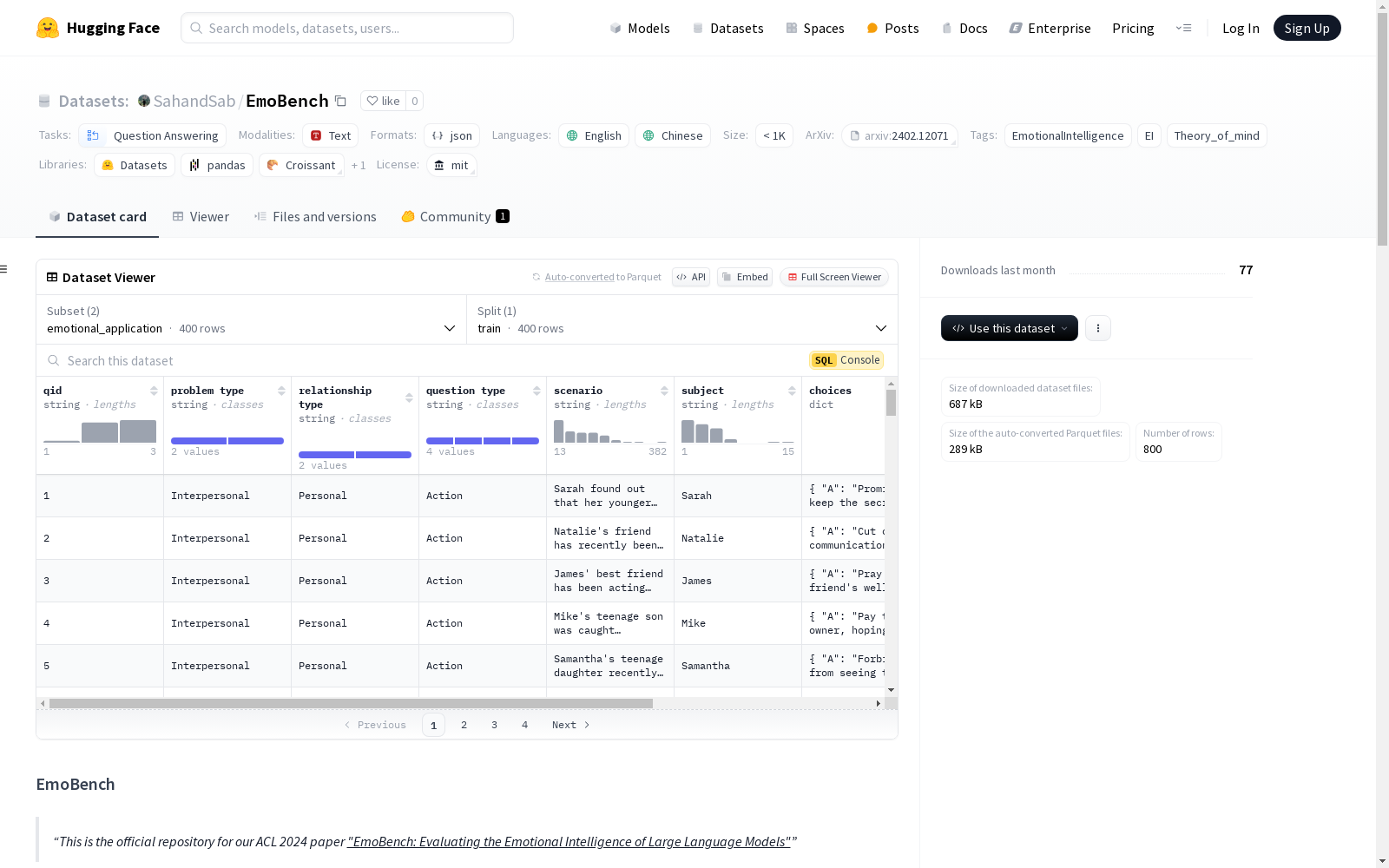The width and height of the screenshot is (1389, 868).
Task: Open Full Screen Viewer
Action: 834,277
